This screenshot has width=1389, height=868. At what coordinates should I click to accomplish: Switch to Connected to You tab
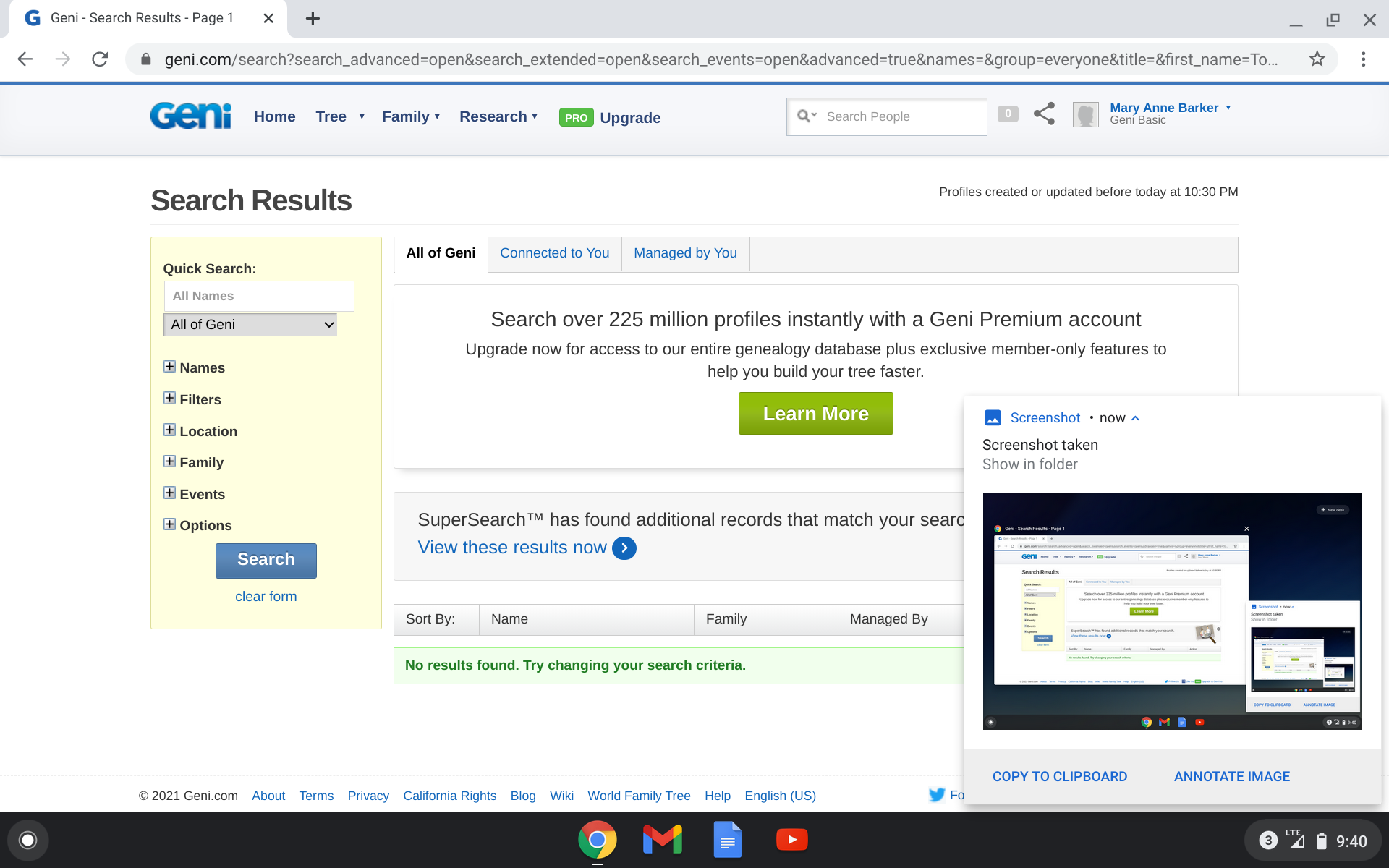tap(554, 253)
